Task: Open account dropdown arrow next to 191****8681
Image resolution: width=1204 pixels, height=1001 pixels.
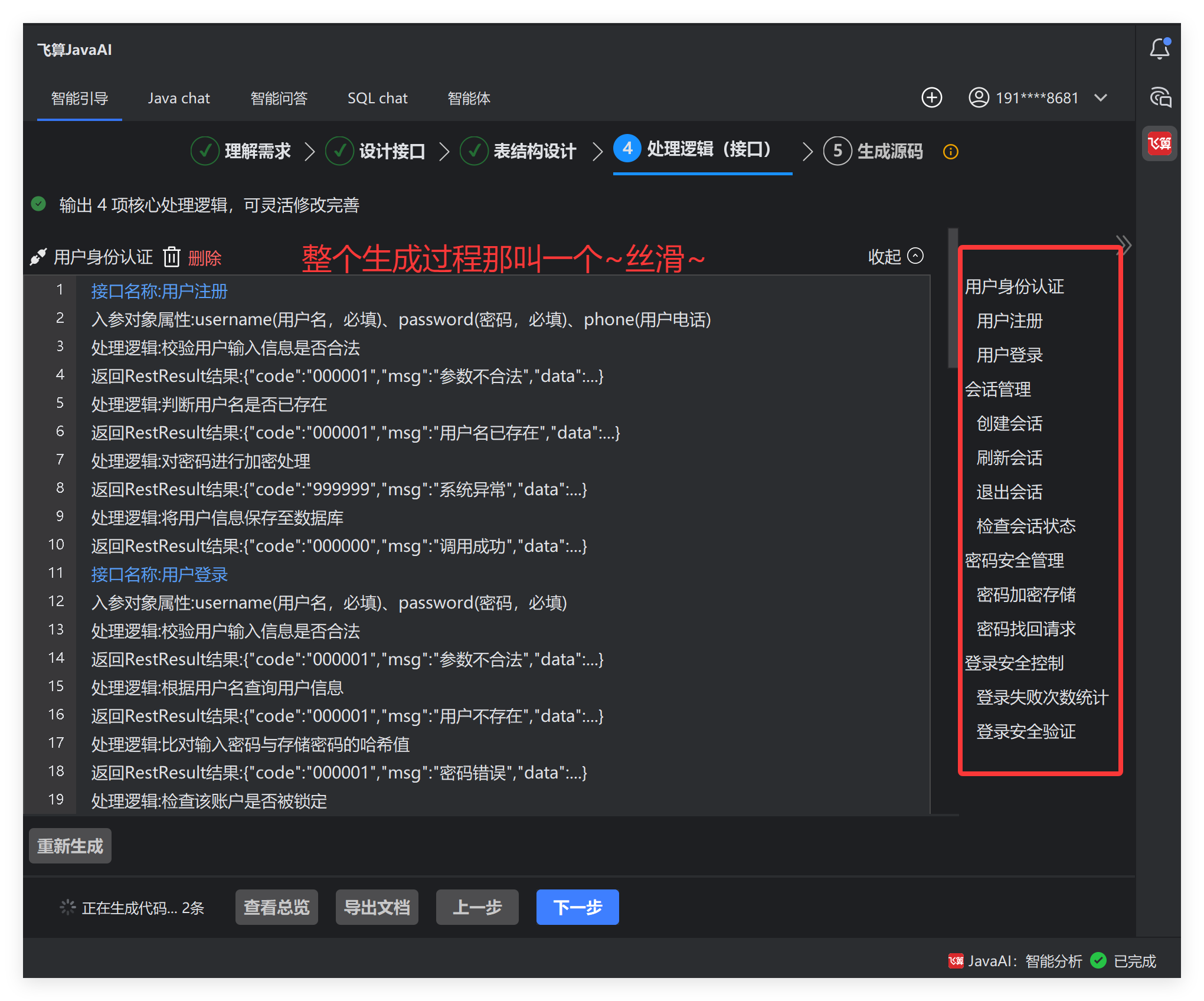Action: click(1101, 97)
